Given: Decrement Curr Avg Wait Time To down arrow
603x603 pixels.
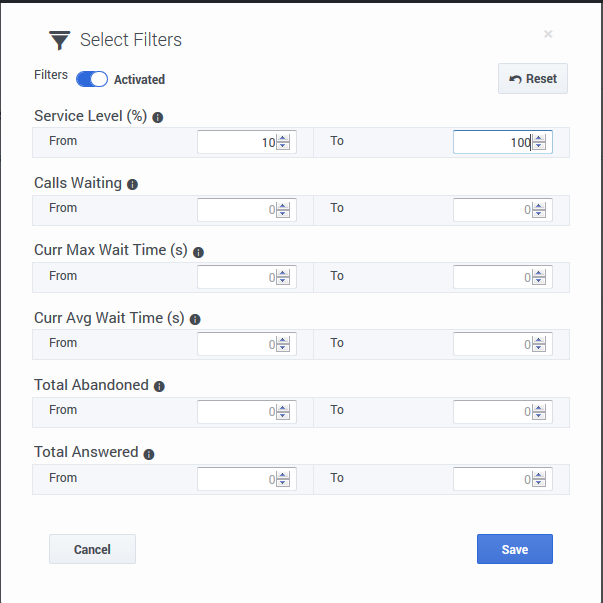Looking at the screenshot, I should (539, 348).
